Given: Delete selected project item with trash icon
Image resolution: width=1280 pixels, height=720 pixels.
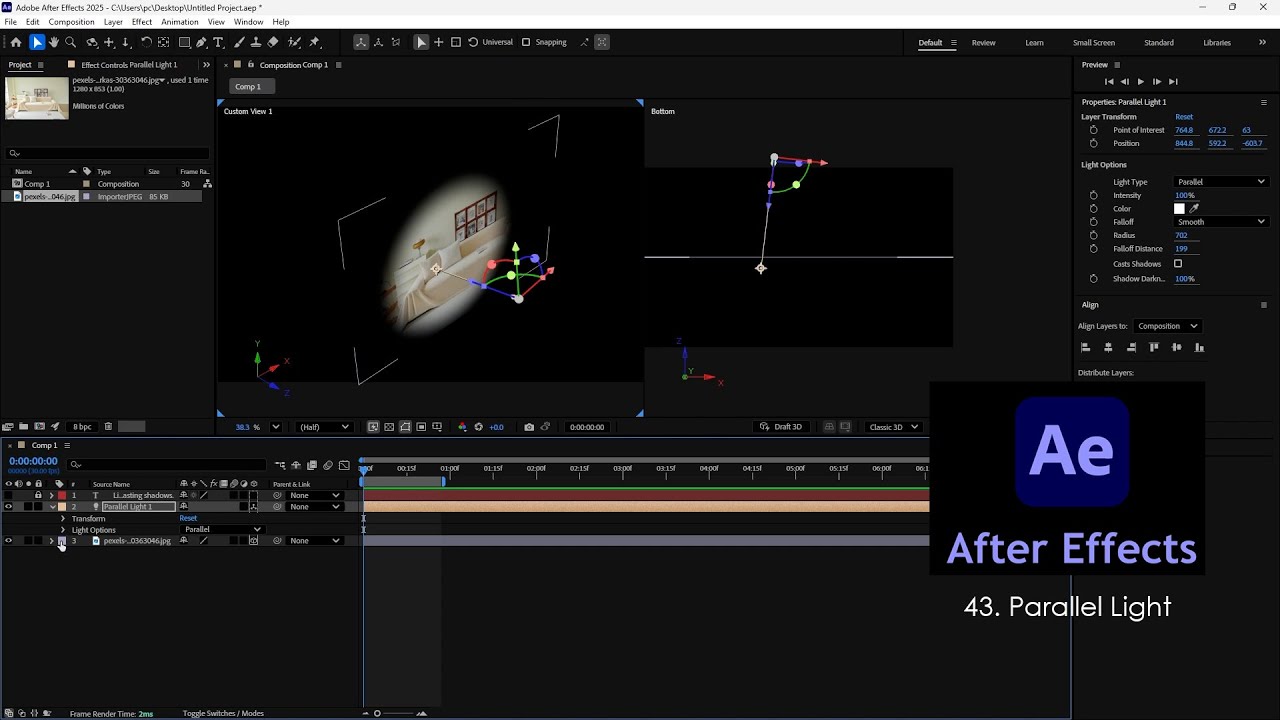Looking at the screenshot, I should pyautogui.click(x=108, y=427).
